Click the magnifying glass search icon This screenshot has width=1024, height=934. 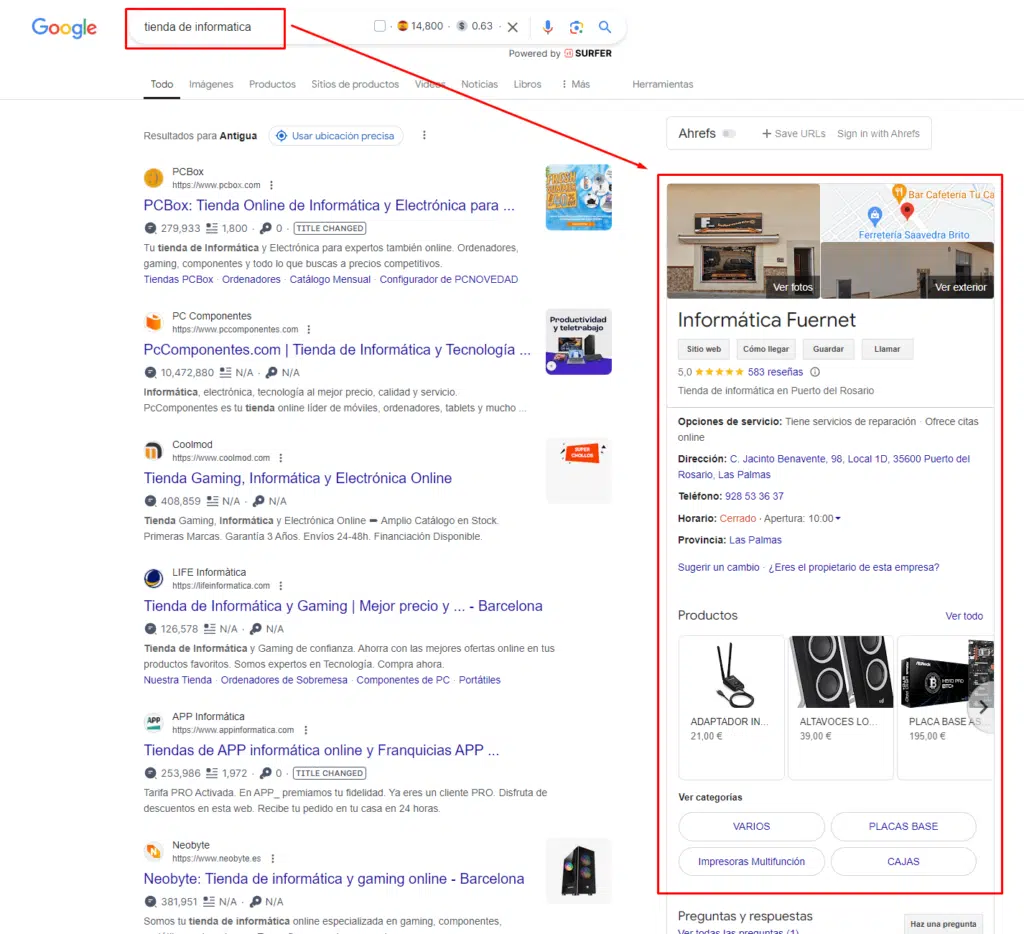click(x=605, y=27)
